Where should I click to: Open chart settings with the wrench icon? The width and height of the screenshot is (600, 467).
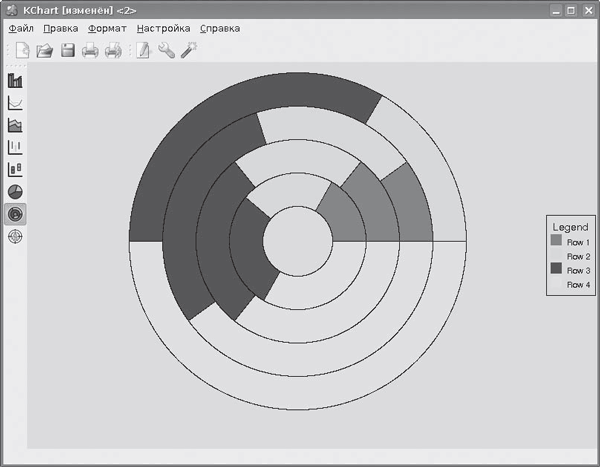(x=166, y=51)
